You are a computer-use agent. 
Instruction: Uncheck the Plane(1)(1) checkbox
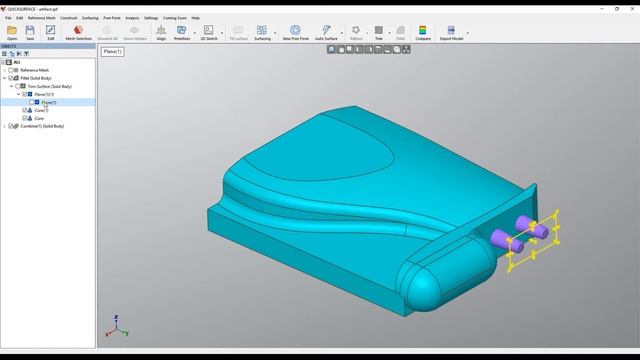pos(24,94)
